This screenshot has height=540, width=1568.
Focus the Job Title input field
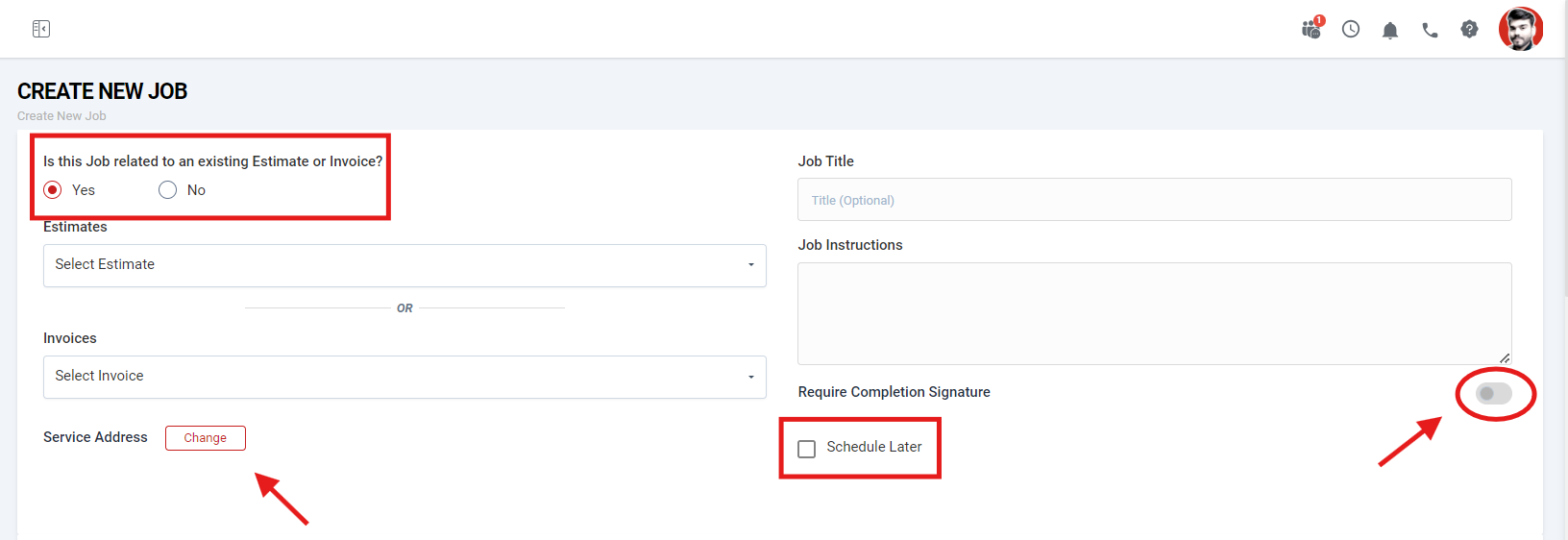coord(1154,200)
